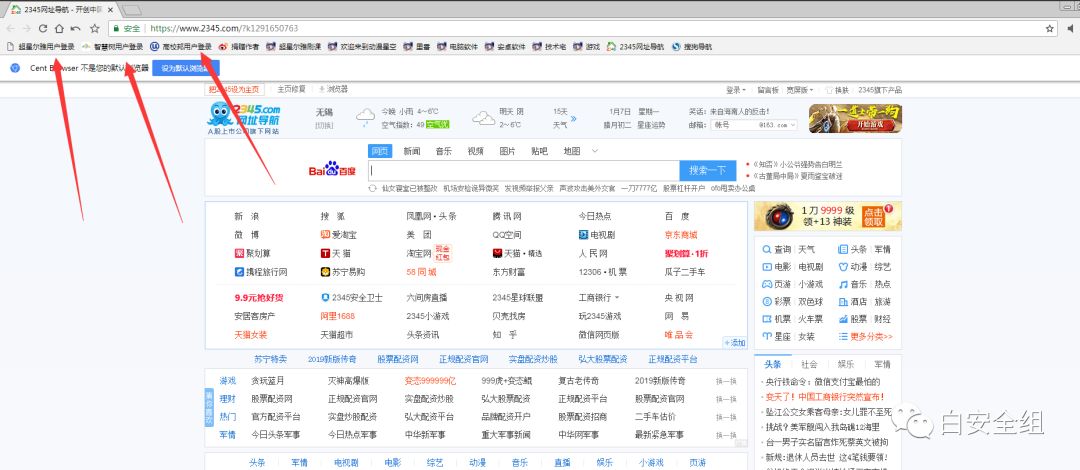Open the 热门 row category label
1080x470 pixels.
pos(227,417)
